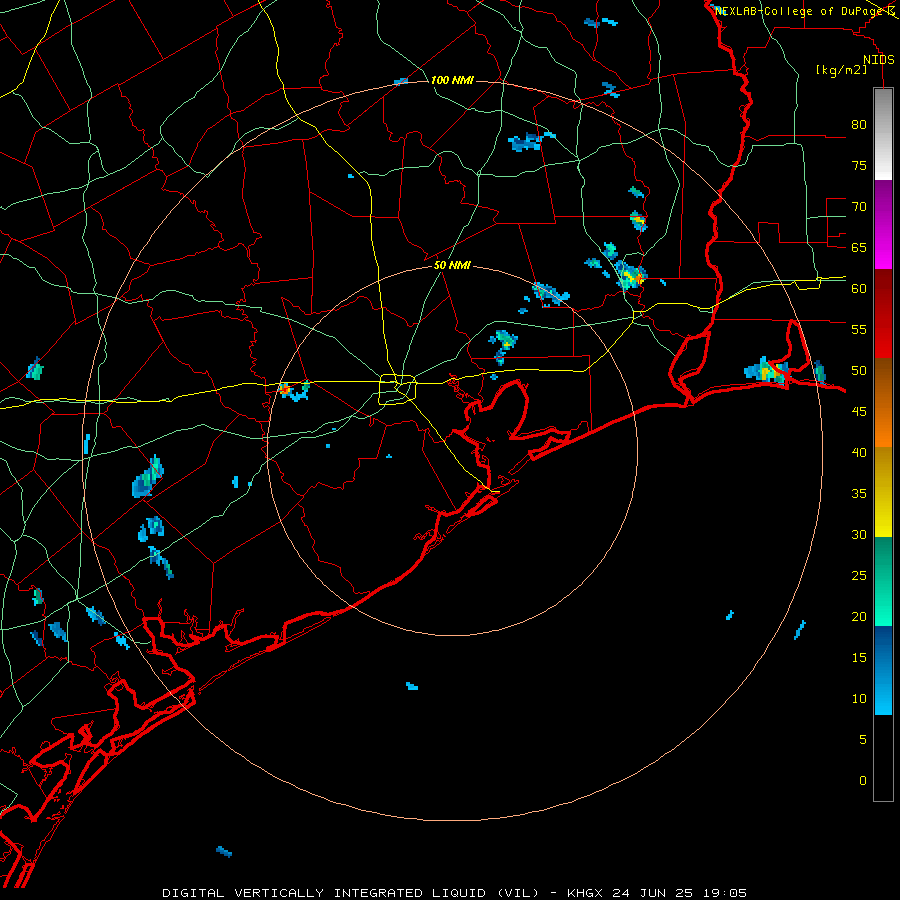This screenshot has height=900, width=900.
Task: Select the yellow band of the legend
Action: click(883, 492)
